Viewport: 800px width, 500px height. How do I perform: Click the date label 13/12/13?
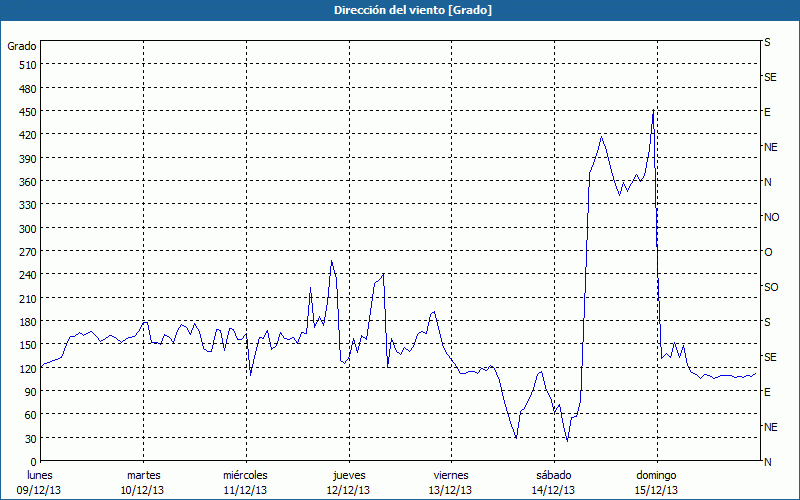click(451, 490)
